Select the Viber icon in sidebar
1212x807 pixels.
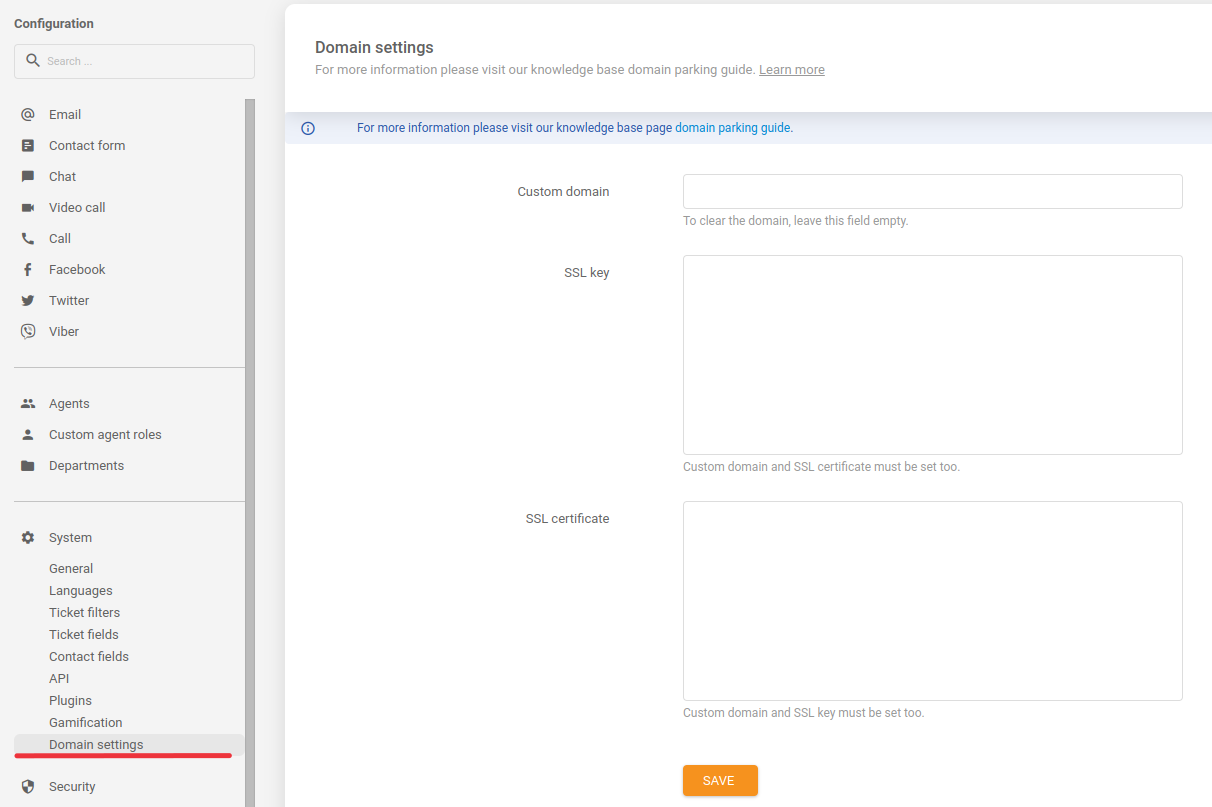[28, 332]
